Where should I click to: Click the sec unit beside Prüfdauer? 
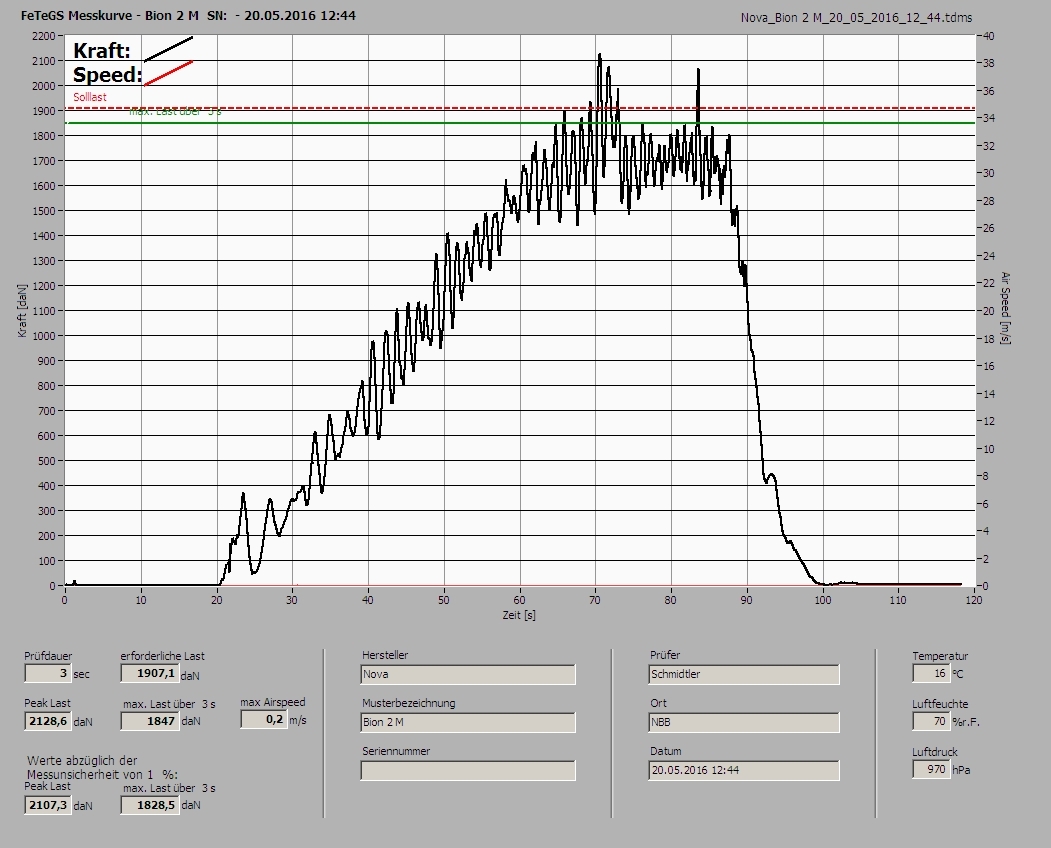81,674
